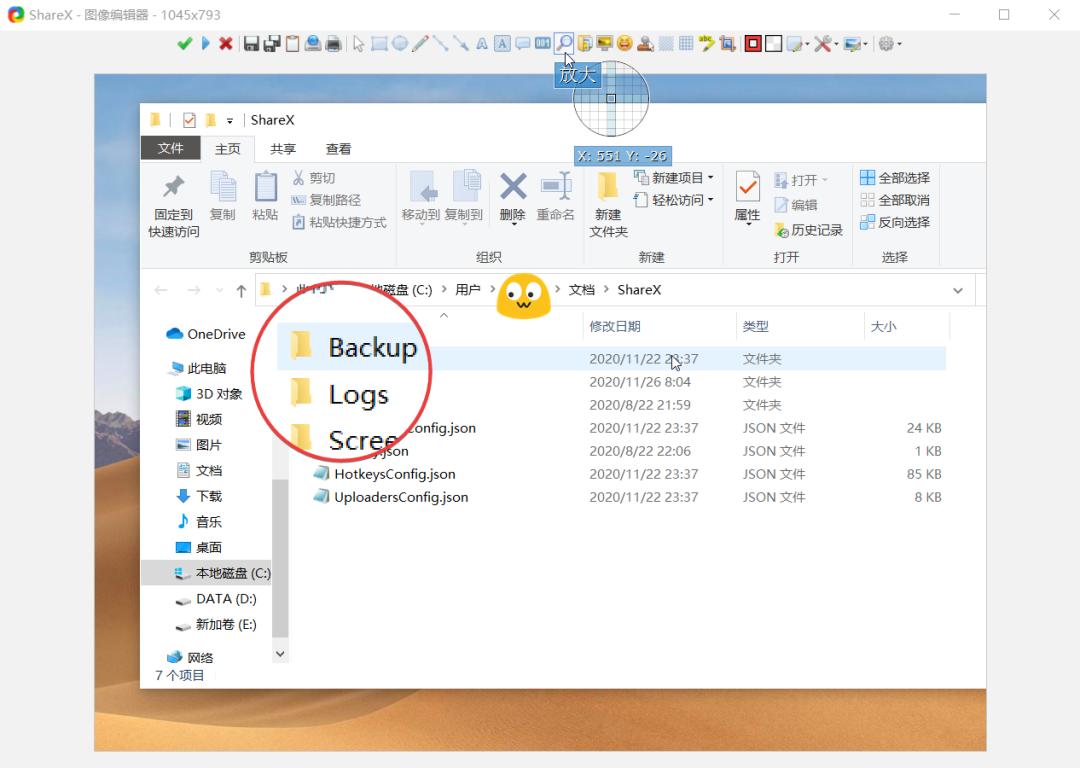The height and width of the screenshot is (768, 1080).
Task: Select the smiley sticker tool
Action: [x=625, y=44]
